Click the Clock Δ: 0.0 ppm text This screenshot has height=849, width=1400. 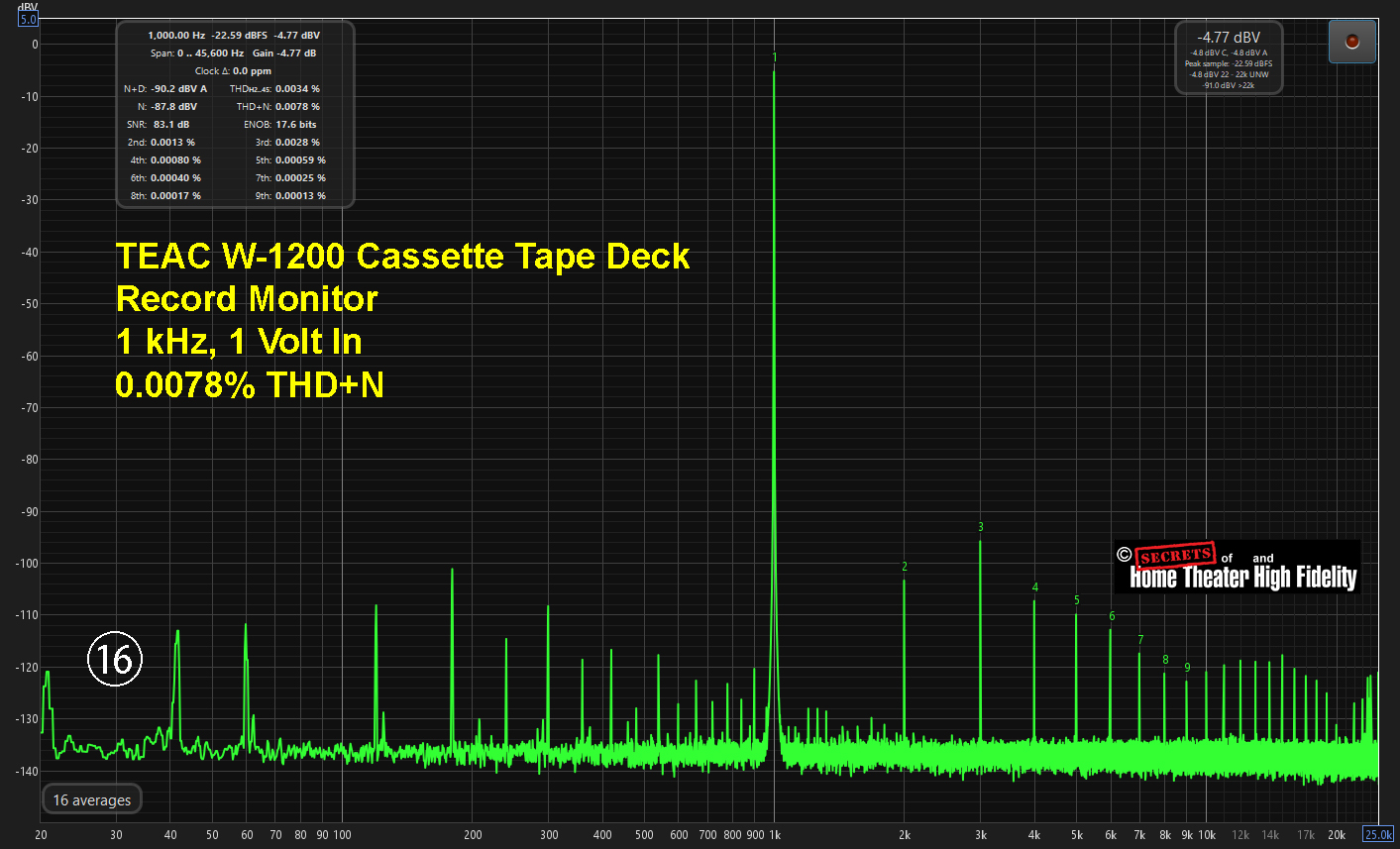pos(233,70)
